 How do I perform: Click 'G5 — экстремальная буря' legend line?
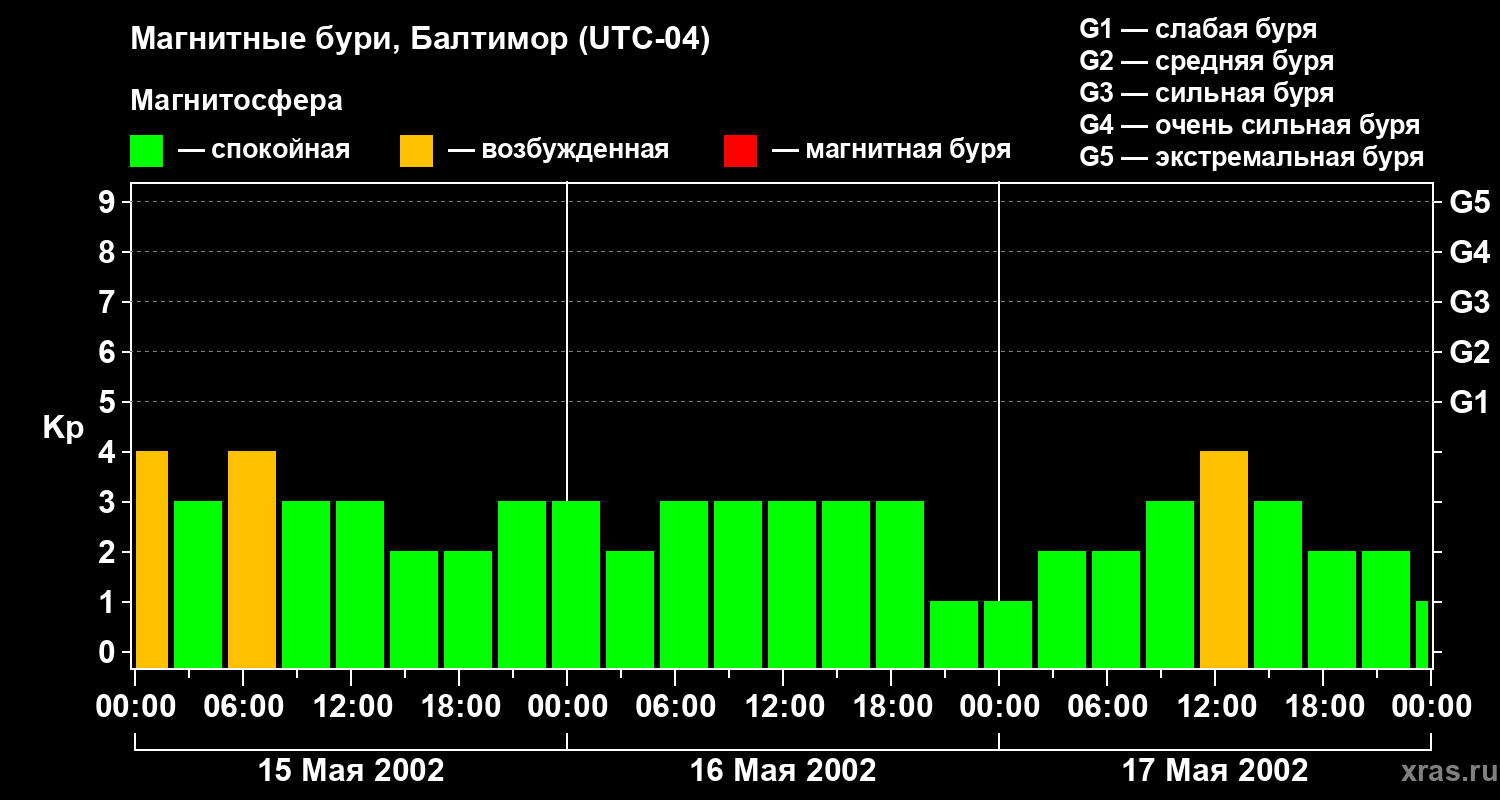coord(1252,157)
